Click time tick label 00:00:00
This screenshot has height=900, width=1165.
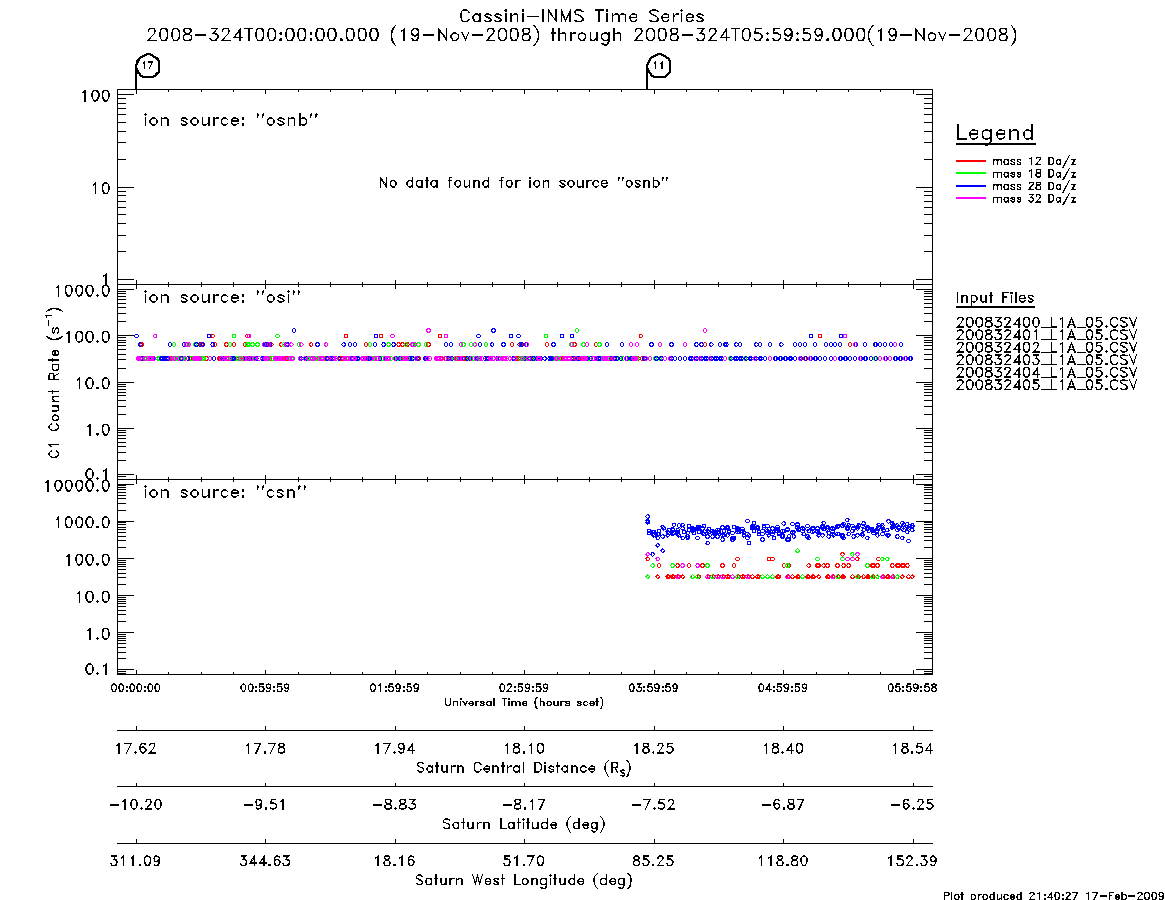tap(135, 688)
